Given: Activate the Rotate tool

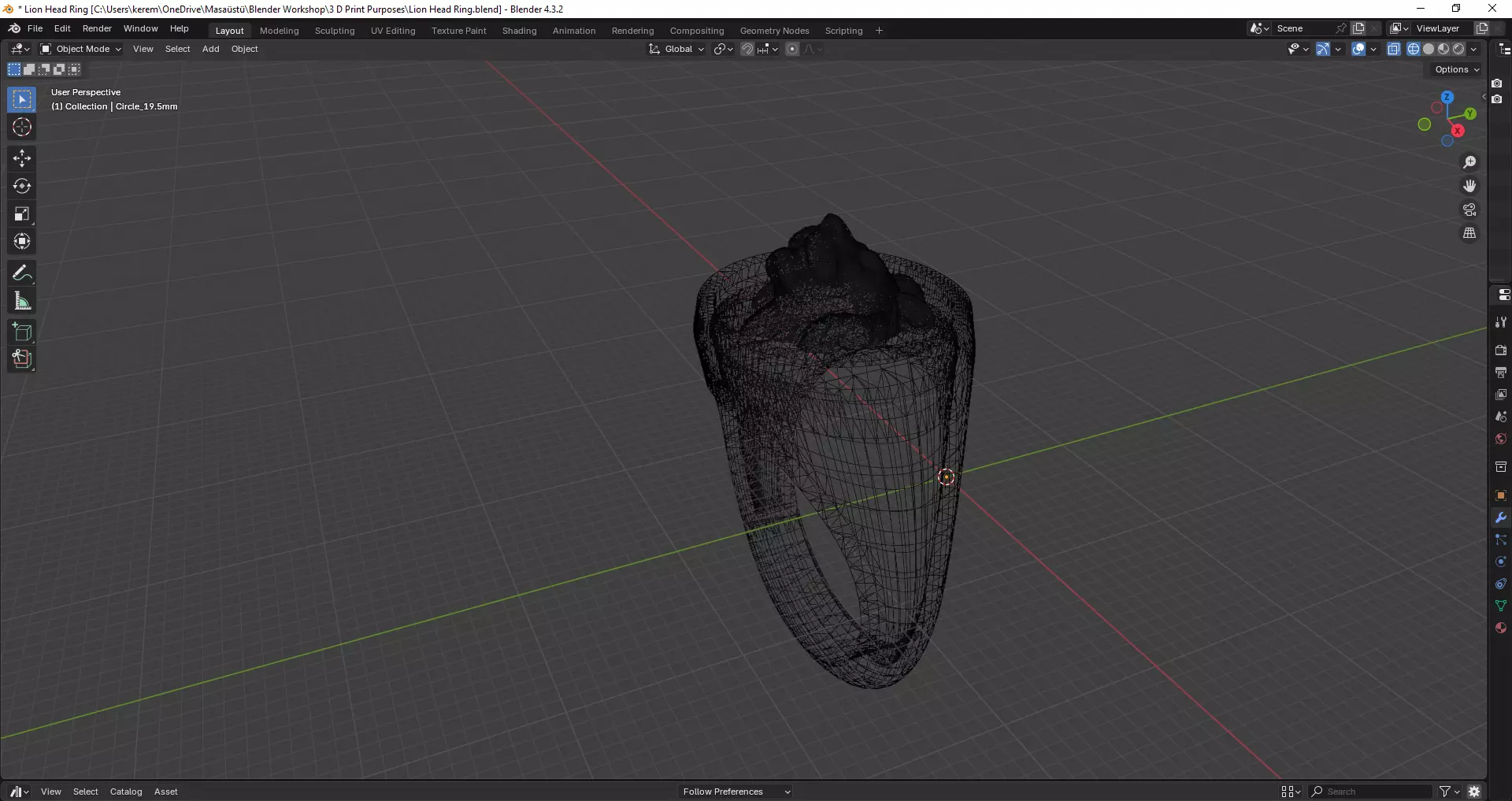Looking at the screenshot, I should (x=22, y=186).
